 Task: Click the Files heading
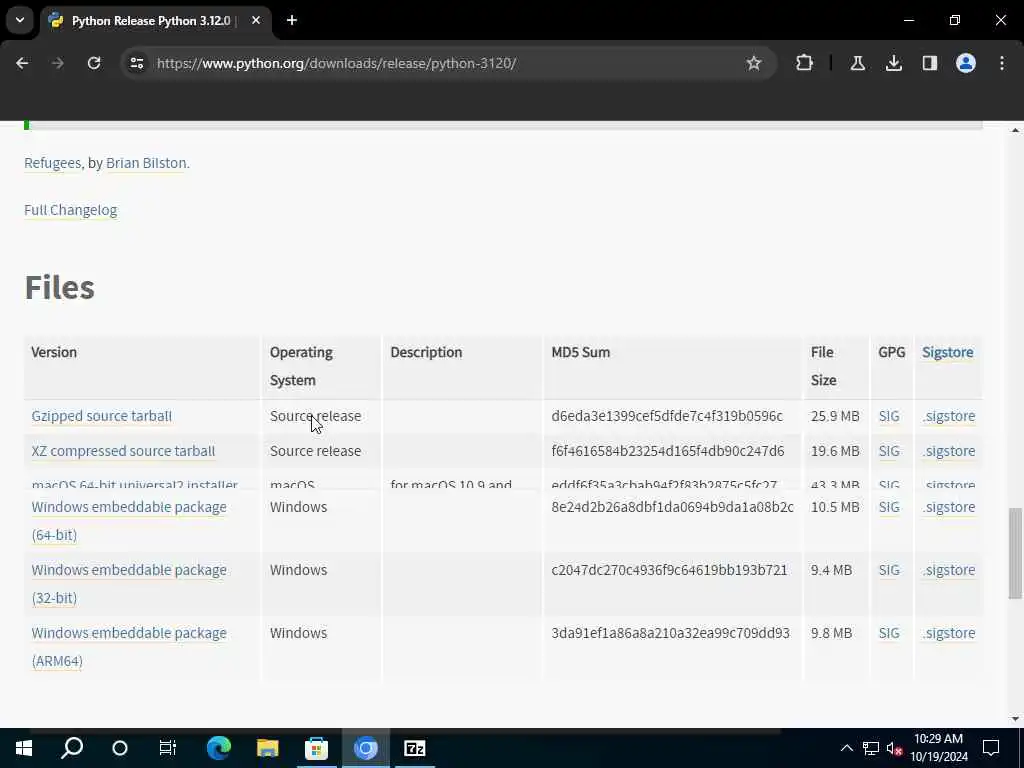pos(59,287)
